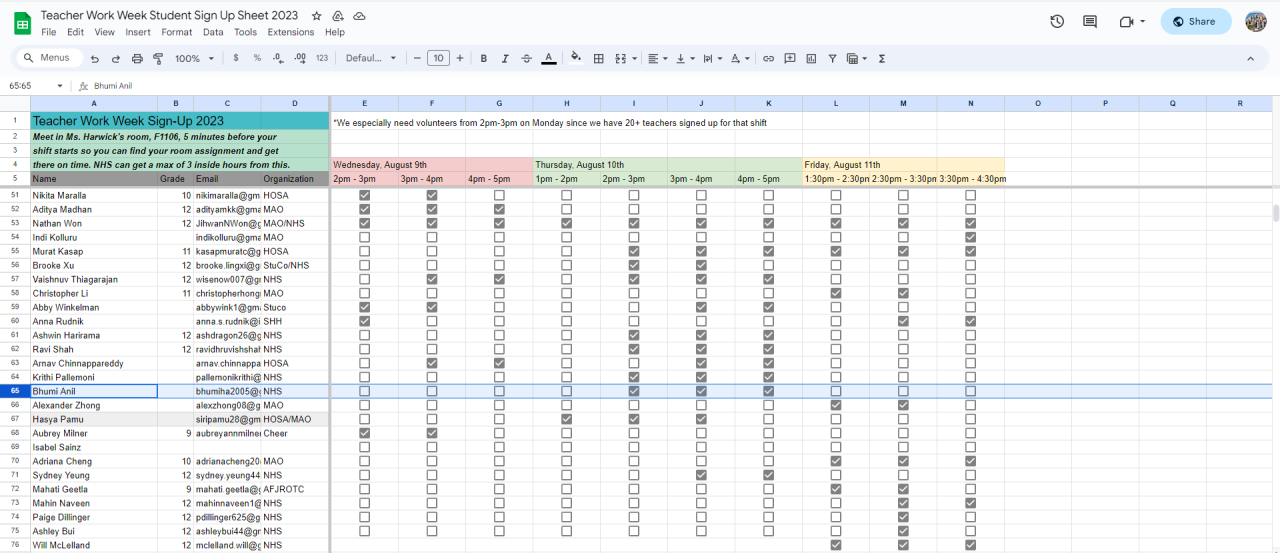The width and height of the screenshot is (1280, 553).
Task: Open the Edit menu
Action: click(x=75, y=32)
